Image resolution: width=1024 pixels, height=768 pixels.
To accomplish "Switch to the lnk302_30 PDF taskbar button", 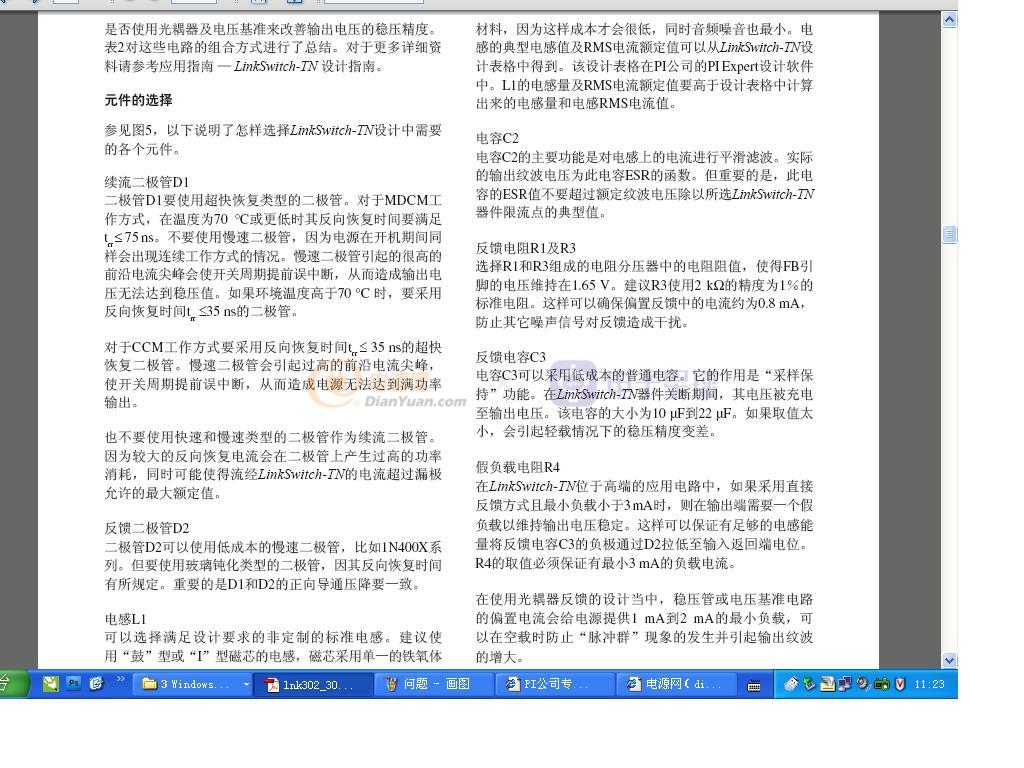I will [312, 684].
